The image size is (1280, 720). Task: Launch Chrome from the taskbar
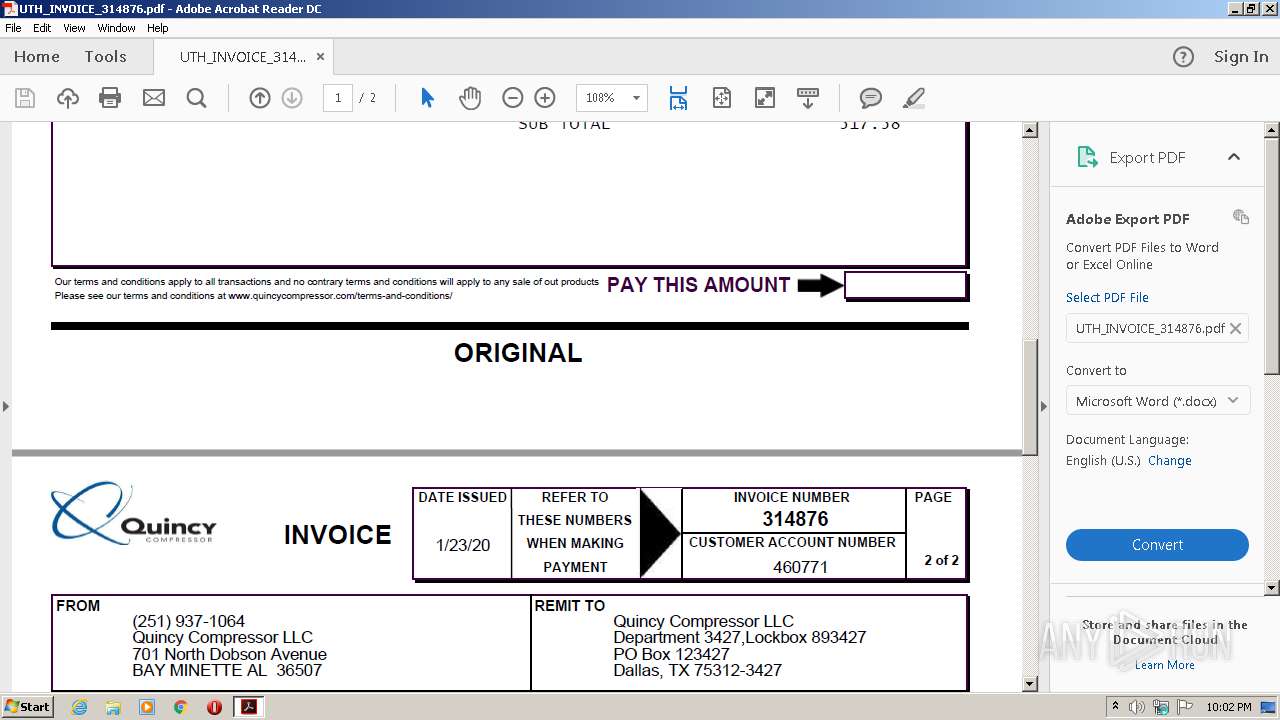click(181, 706)
